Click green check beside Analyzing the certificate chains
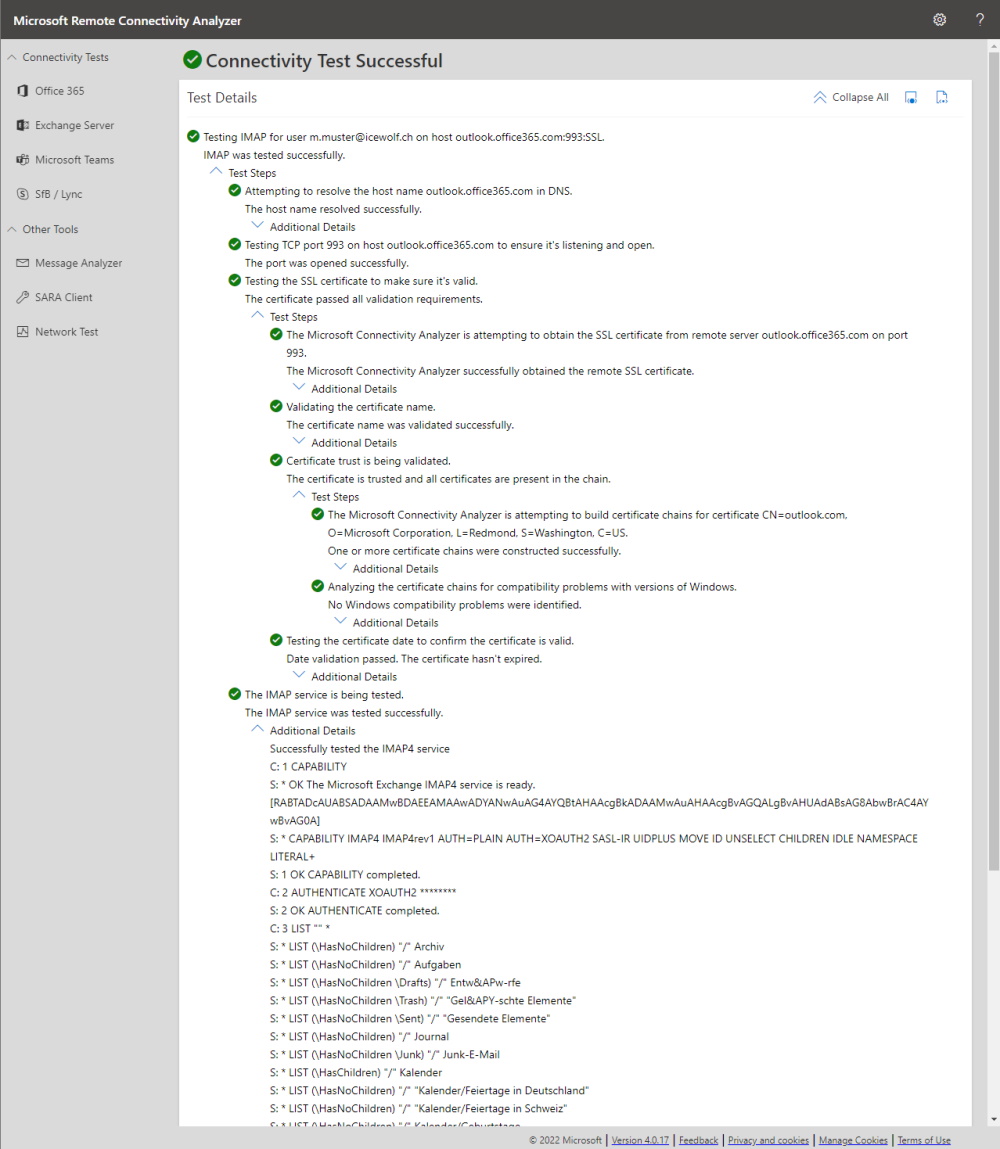Image resolution: width=1000 pixels, height=1149 pixels. pos(318,586)
